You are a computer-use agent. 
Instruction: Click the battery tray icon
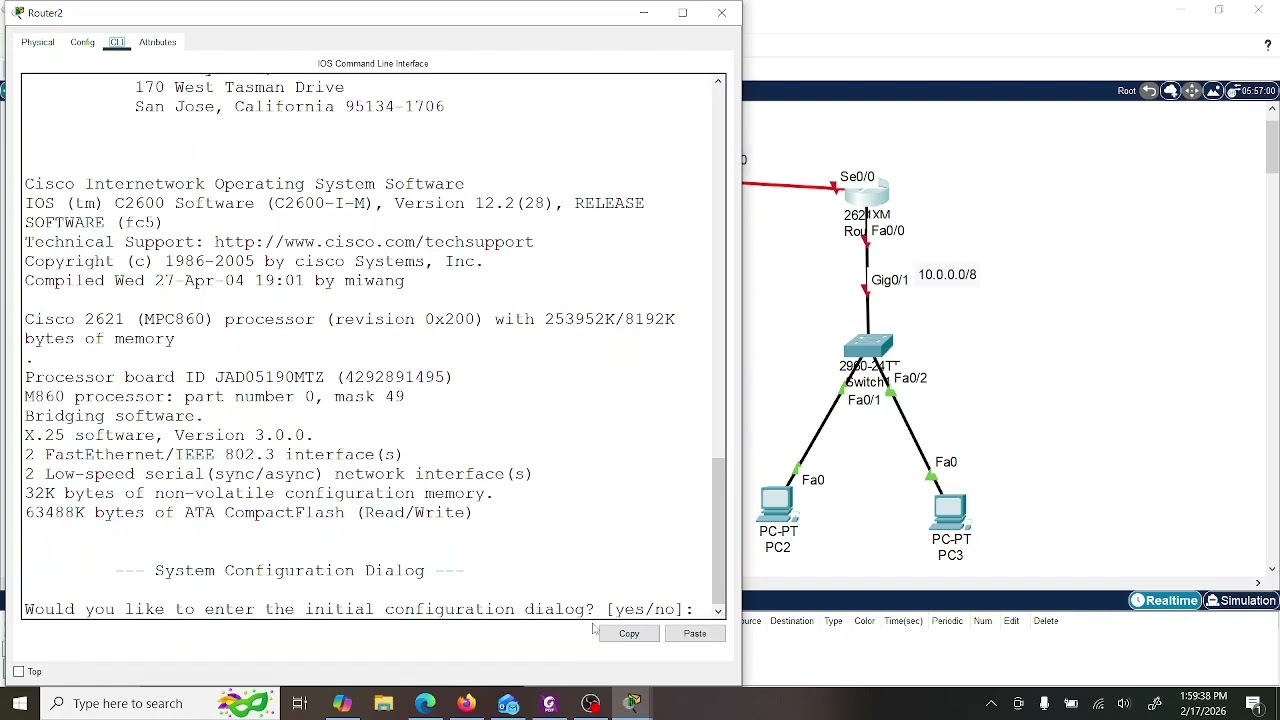(1071, 703)
